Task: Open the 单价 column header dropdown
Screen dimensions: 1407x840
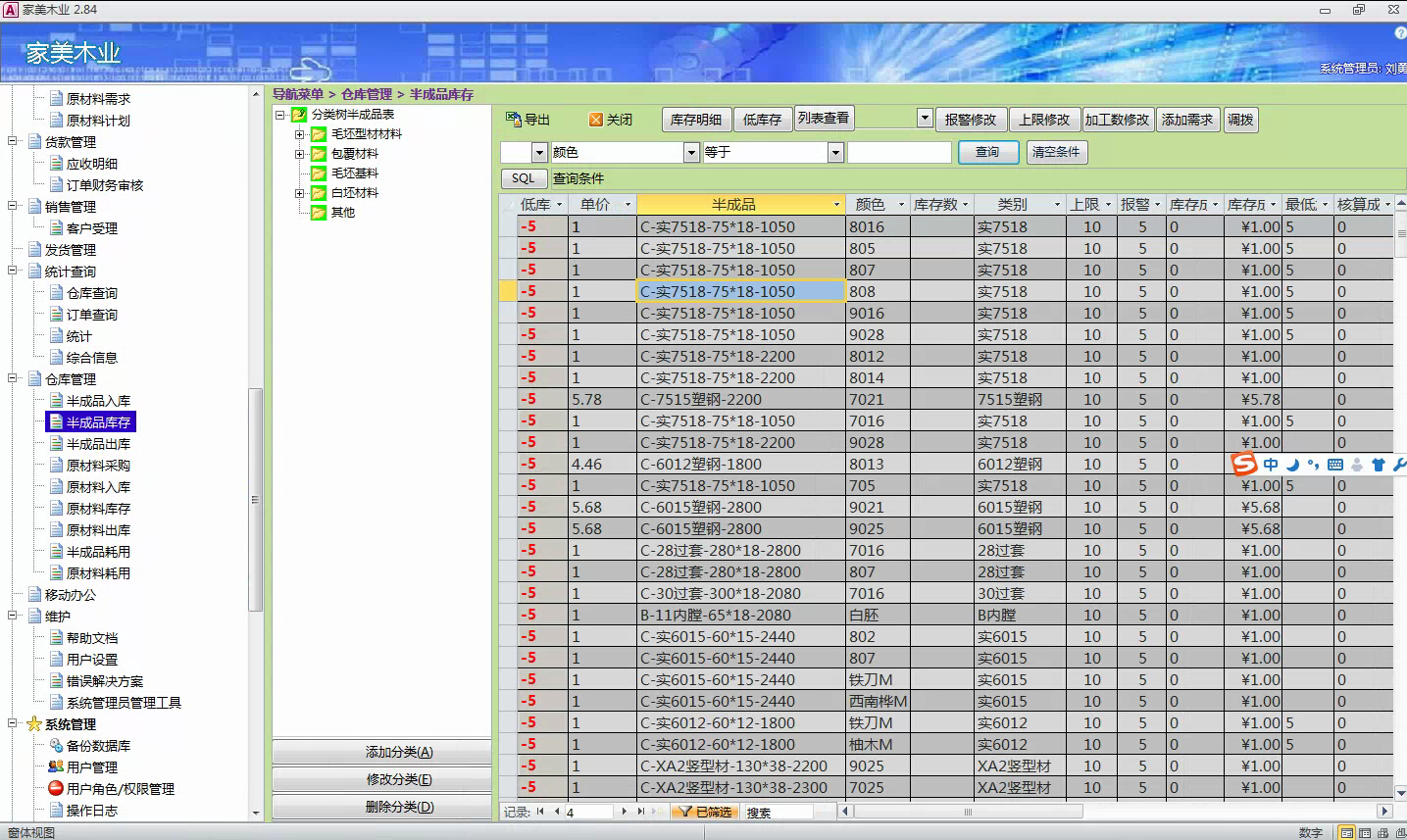Action: click(627, 205)
